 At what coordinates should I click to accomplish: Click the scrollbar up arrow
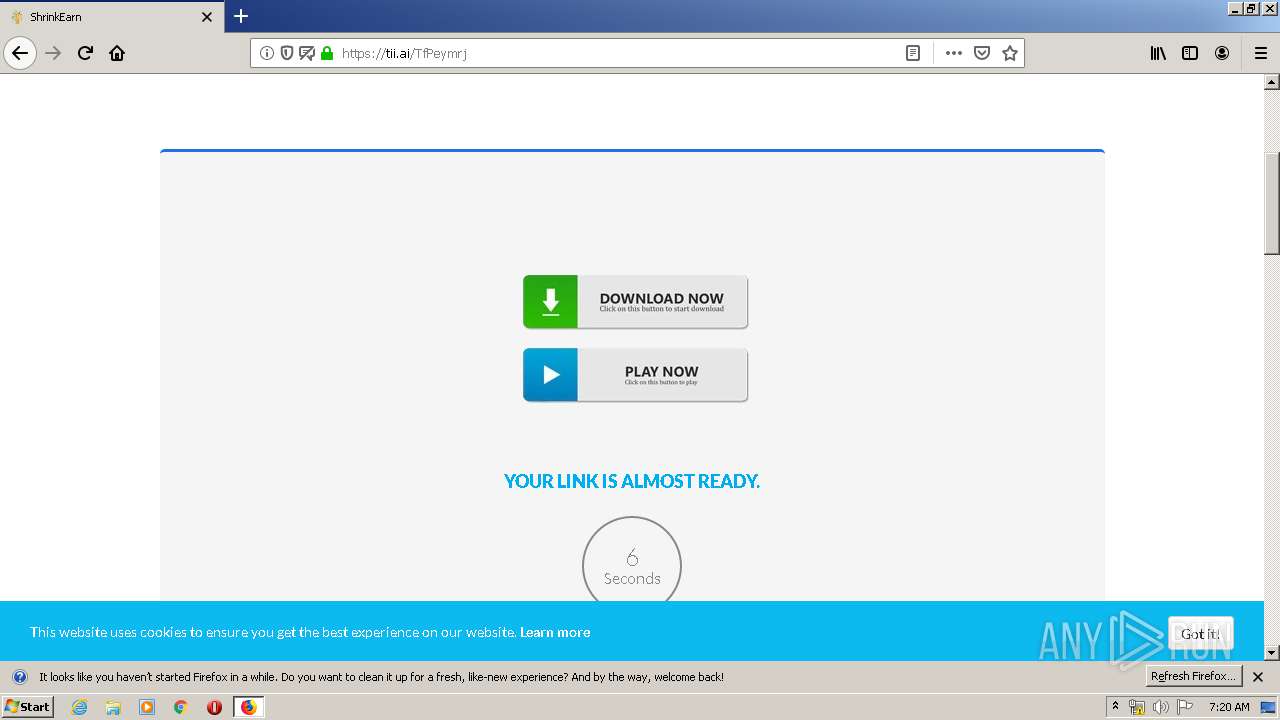click(1272, 82)
